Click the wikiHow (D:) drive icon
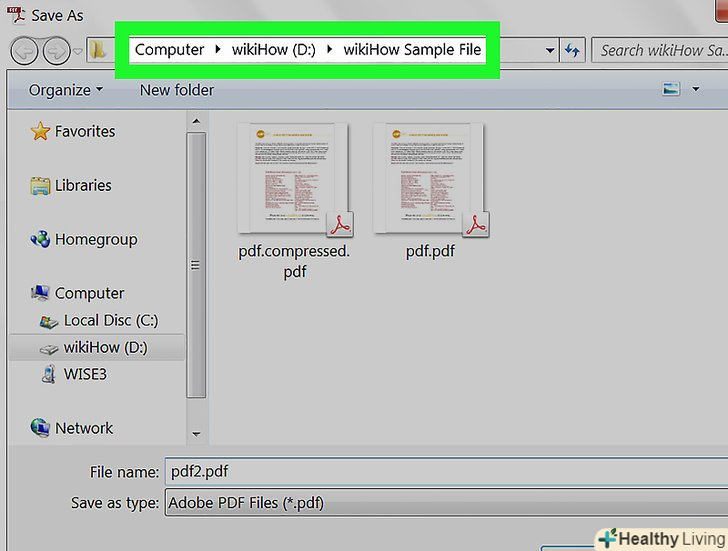 tap(49, 349)
